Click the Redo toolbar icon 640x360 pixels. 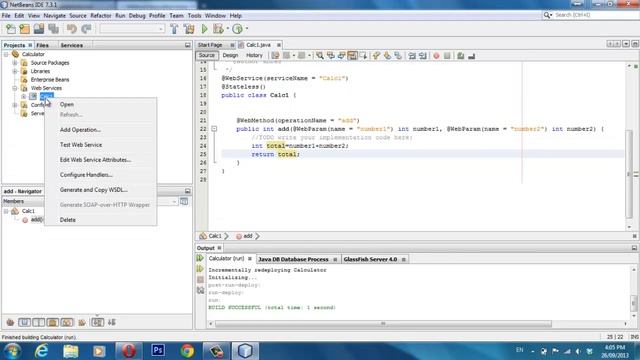point(86,29)
